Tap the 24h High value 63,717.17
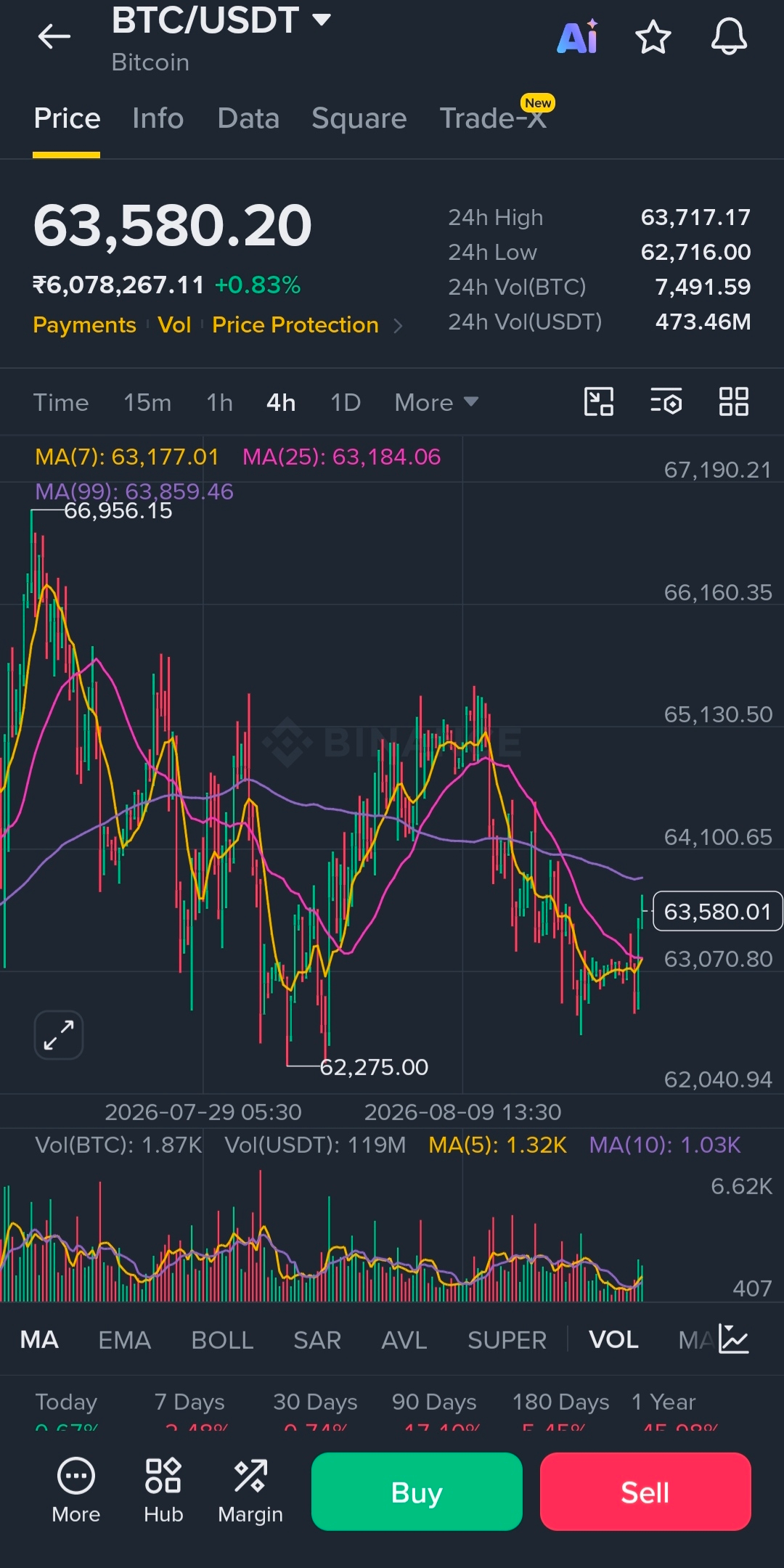 tap(695, 217)
